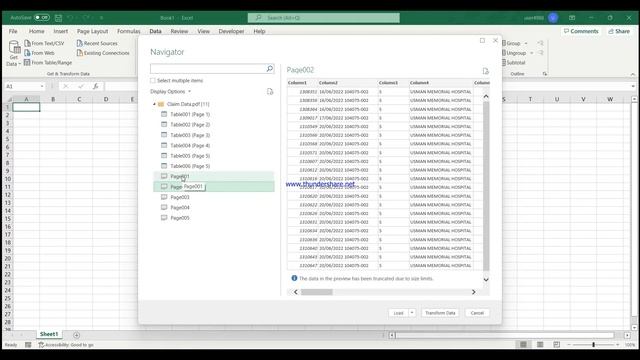640x360 pixels.
Task: Click the Excel search box in title bar
Action: pos(324,18)
